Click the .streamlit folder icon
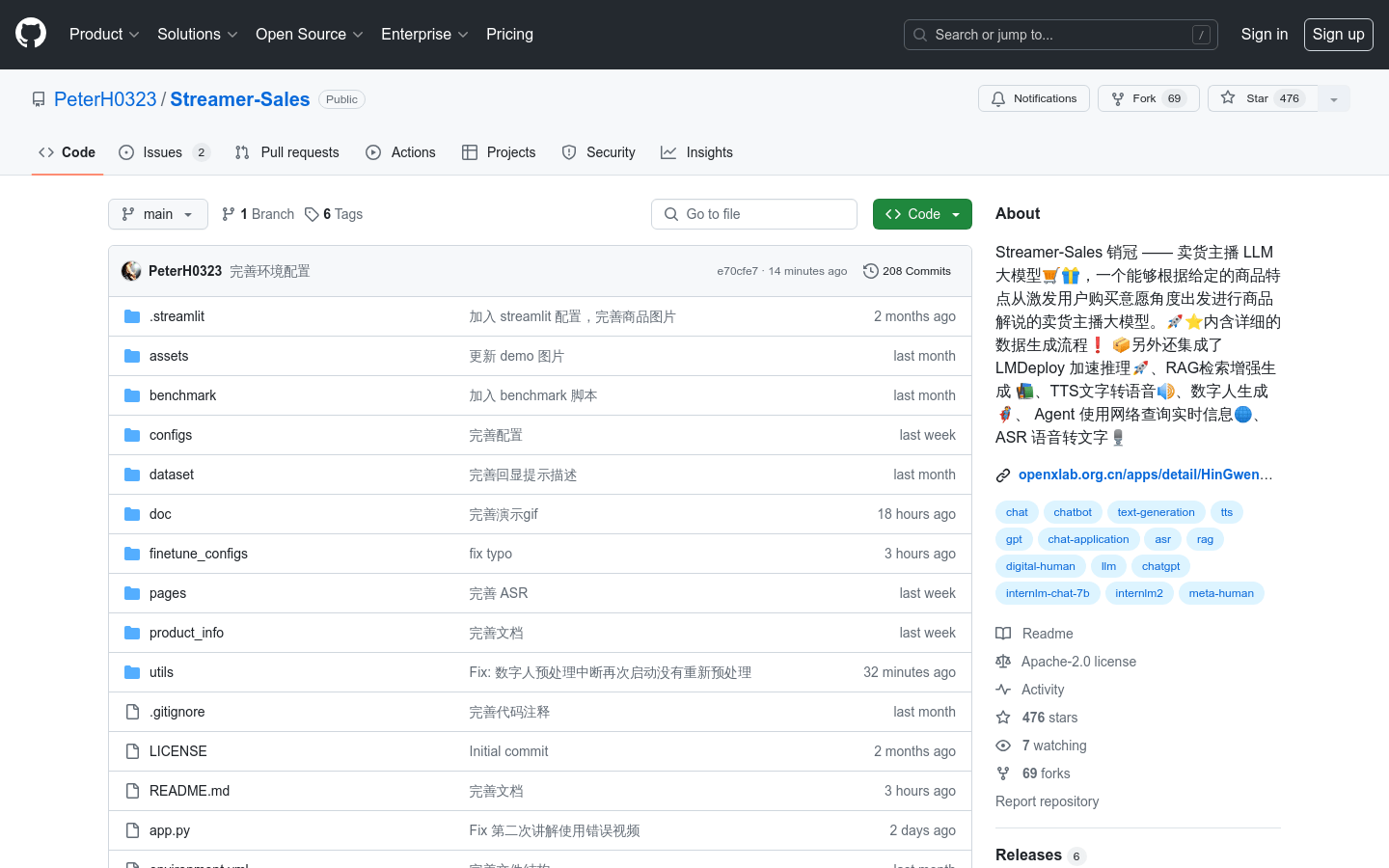The width and height of the screenshot is (1389, 868). [x=132, y=316]
